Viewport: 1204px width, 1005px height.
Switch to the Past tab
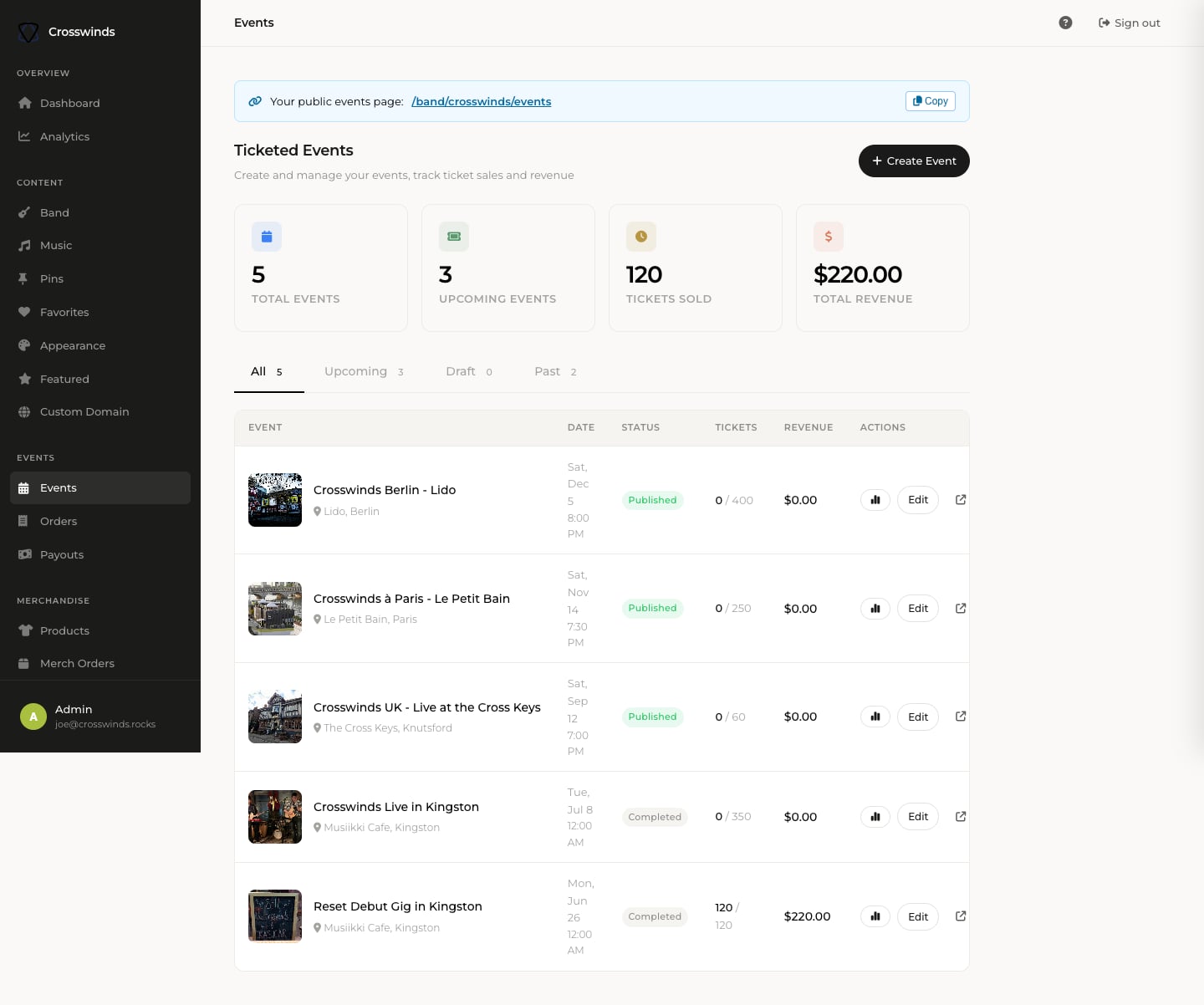coord(556,371)
